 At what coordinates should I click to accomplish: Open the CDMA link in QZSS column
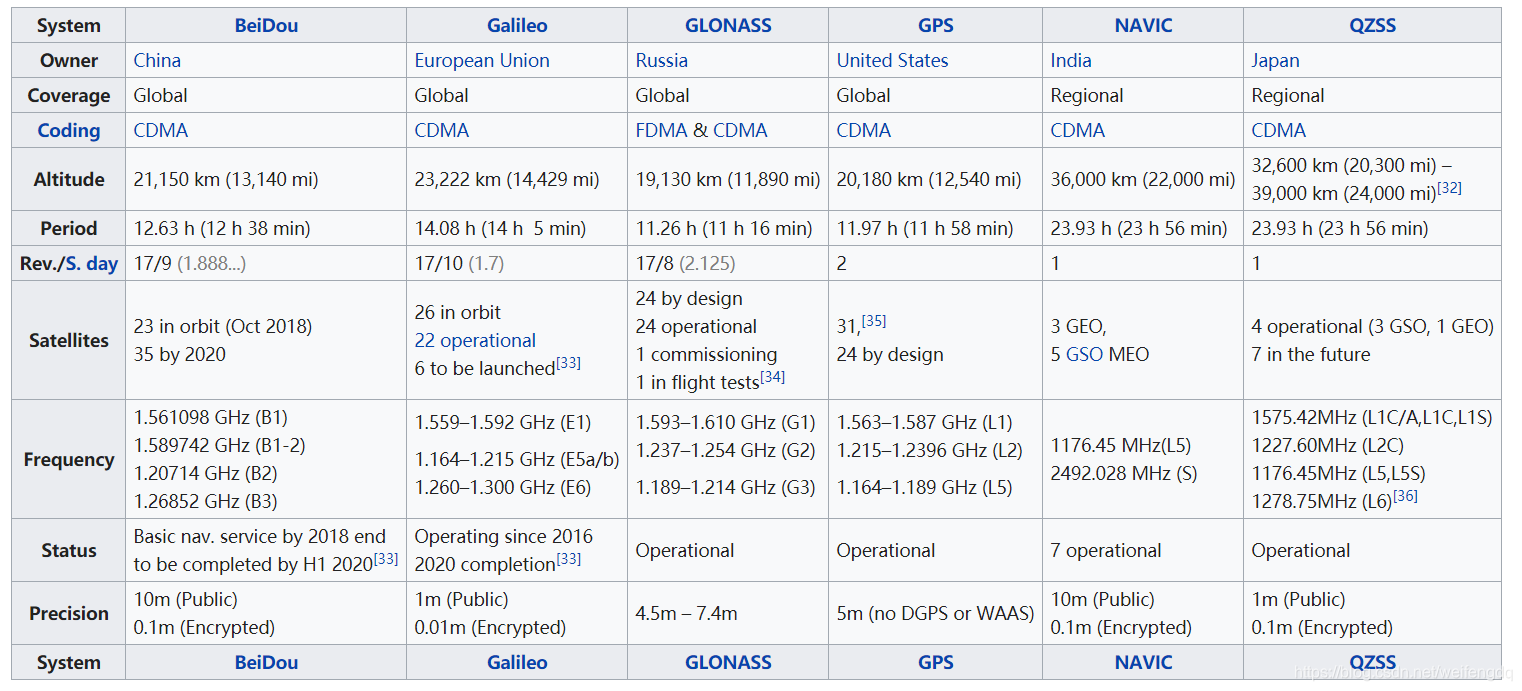pyautogui.click(x=1279, y=130)
